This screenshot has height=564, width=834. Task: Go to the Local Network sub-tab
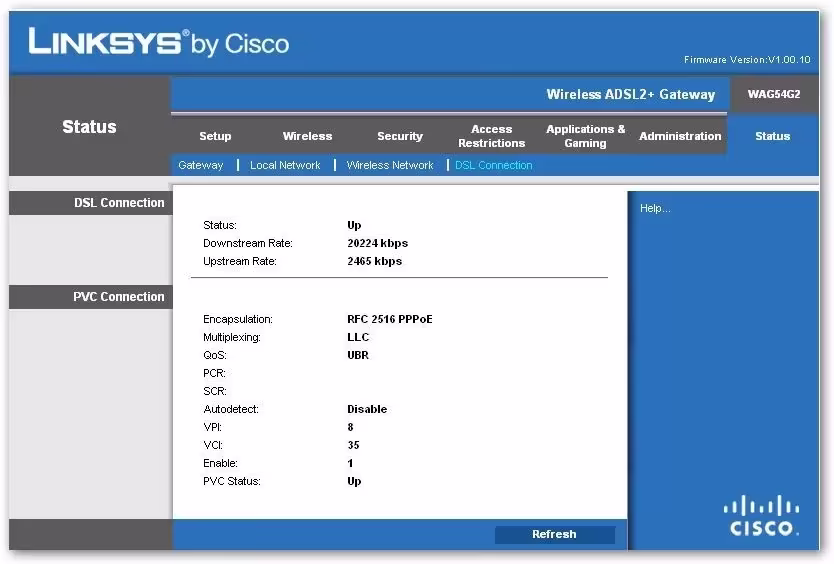285,165
